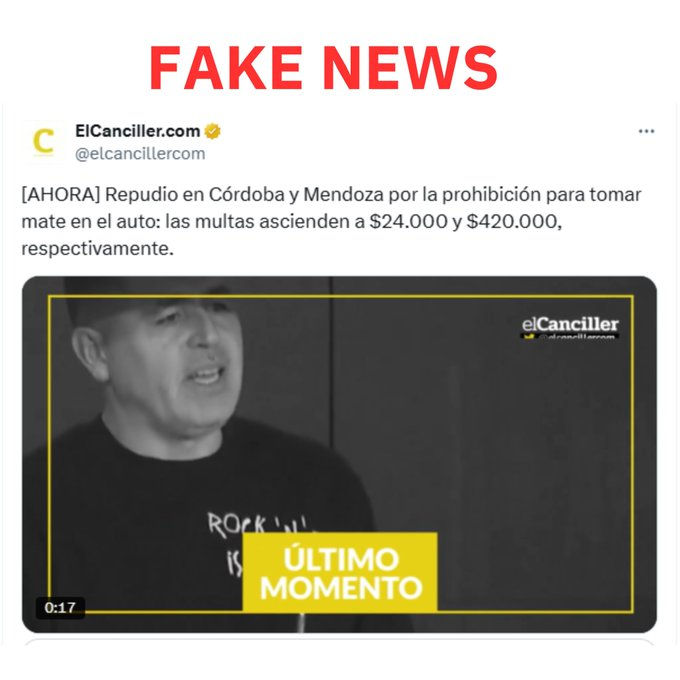The image size is (680, 680).
Task: Click the red FAKE NEWS heading
Action: (x=324, y=68)
